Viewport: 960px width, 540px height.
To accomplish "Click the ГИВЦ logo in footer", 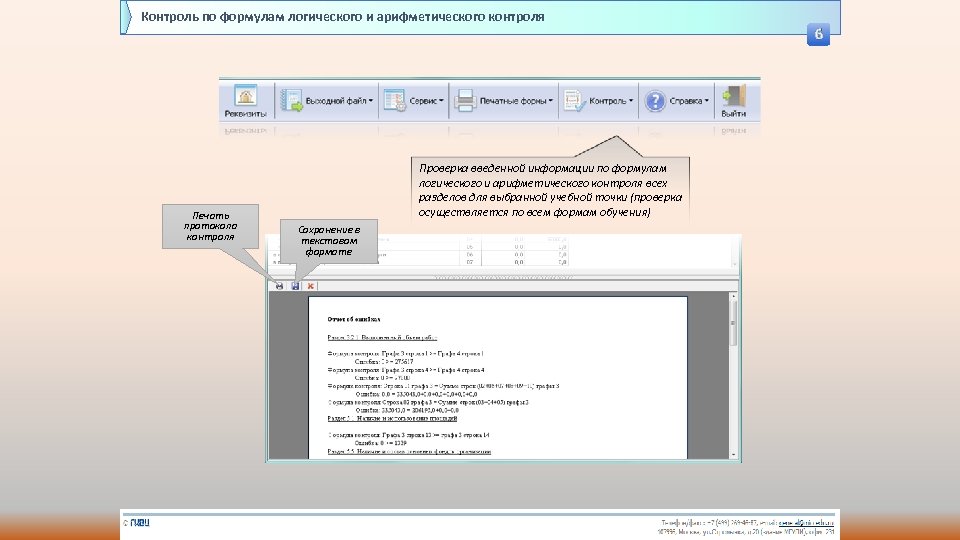I will click(139, 522).
